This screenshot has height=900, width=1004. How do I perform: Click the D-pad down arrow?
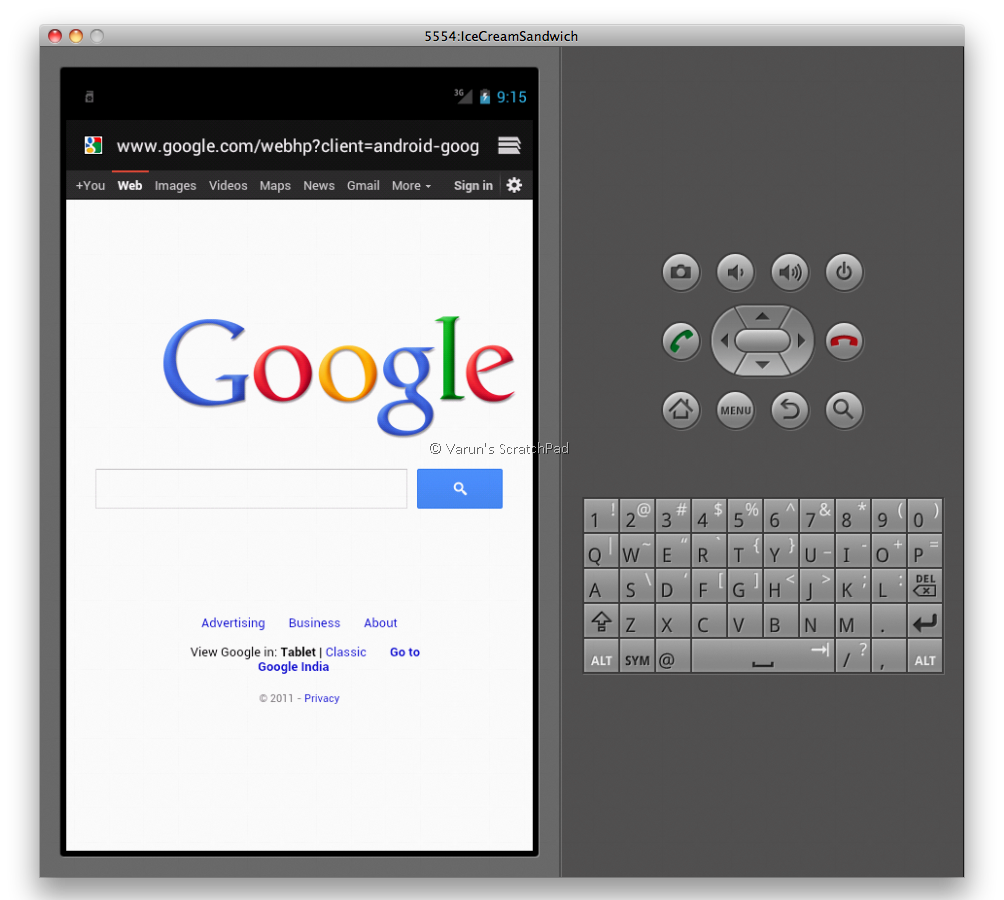click(x=762, y=365)
